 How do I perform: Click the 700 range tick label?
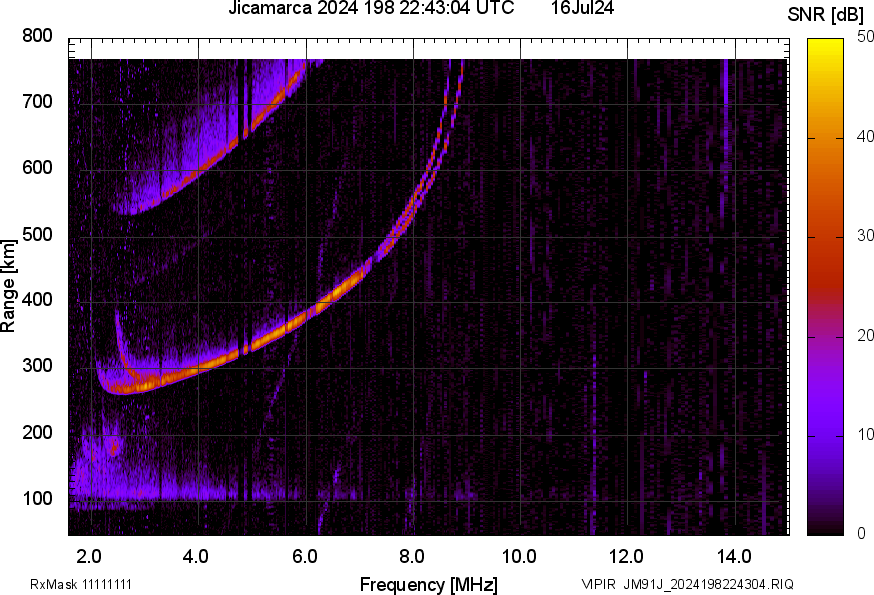coord(37,101)
